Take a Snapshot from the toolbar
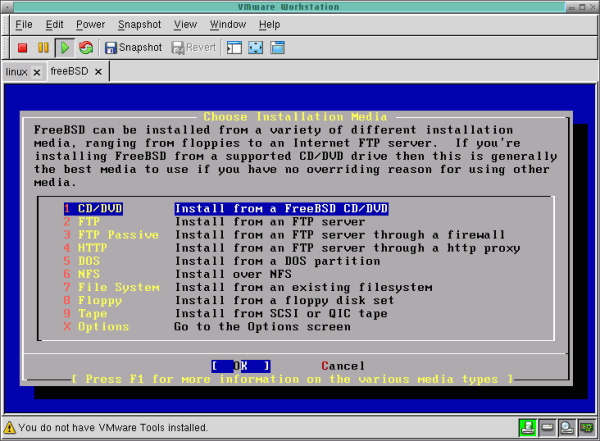The image size is (600, 441). pos(134,47)
